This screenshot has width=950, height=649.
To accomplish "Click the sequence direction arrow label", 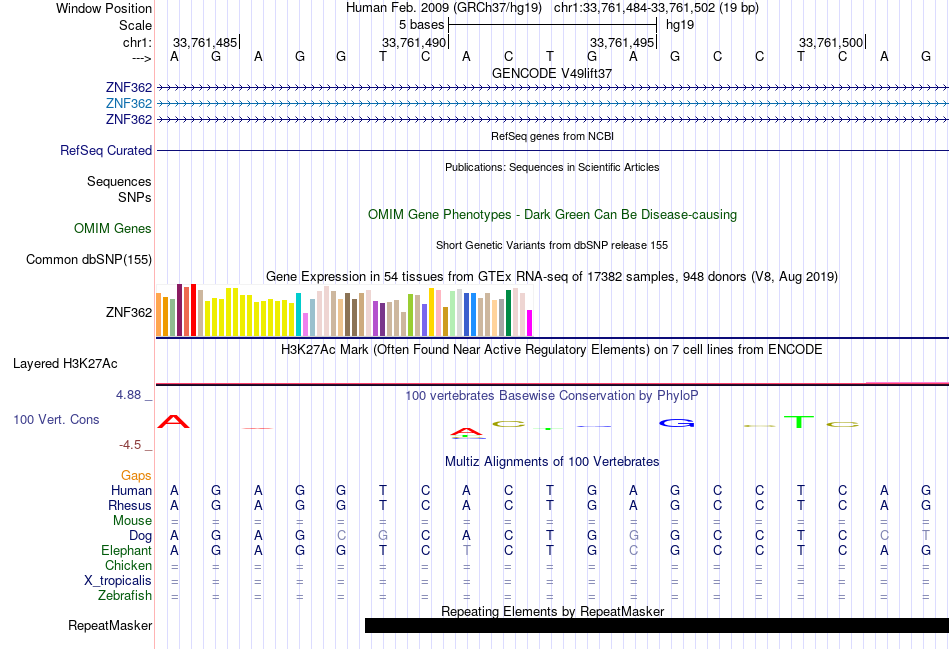I will pyautogui.click(x=142, y=58).
